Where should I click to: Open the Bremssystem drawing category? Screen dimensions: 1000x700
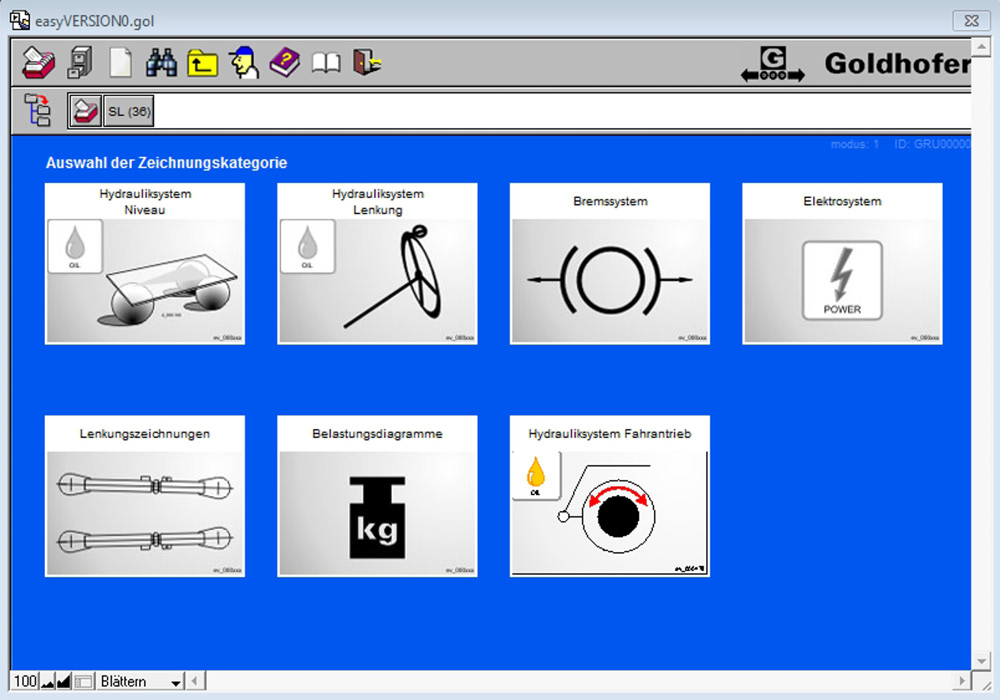pos(610,264)
